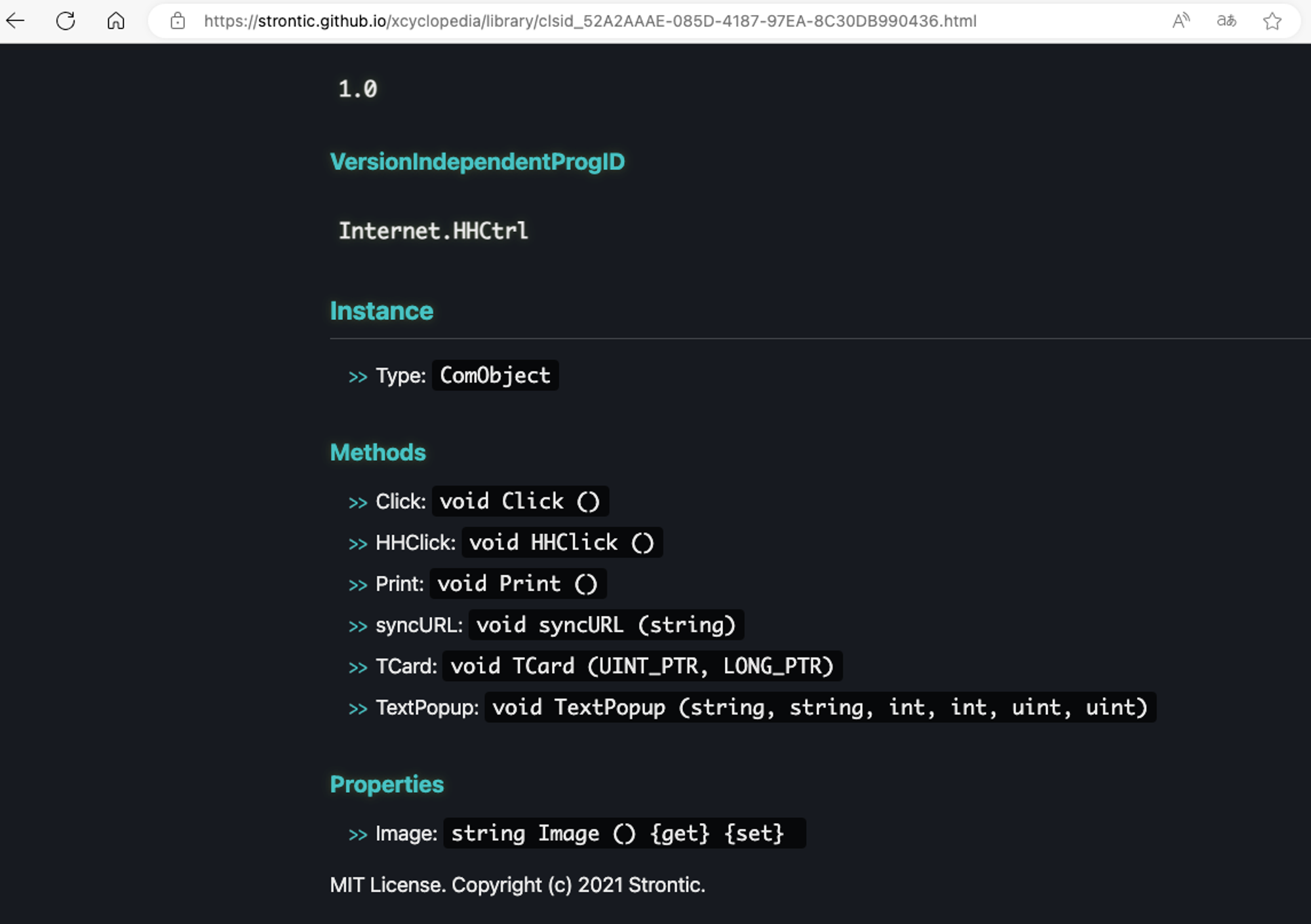Click the browser back arrow
1311x924 pixels.
pyautogui.click(x=16, y=21)
